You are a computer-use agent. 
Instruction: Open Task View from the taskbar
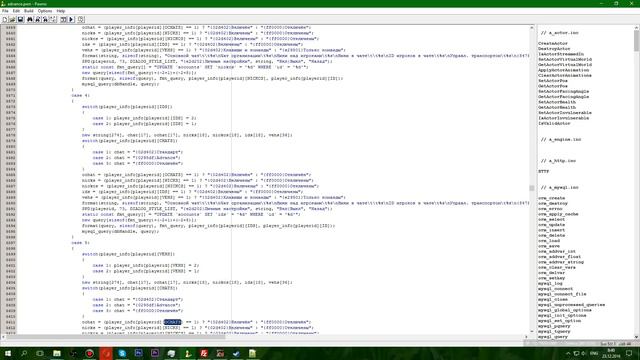40,353
